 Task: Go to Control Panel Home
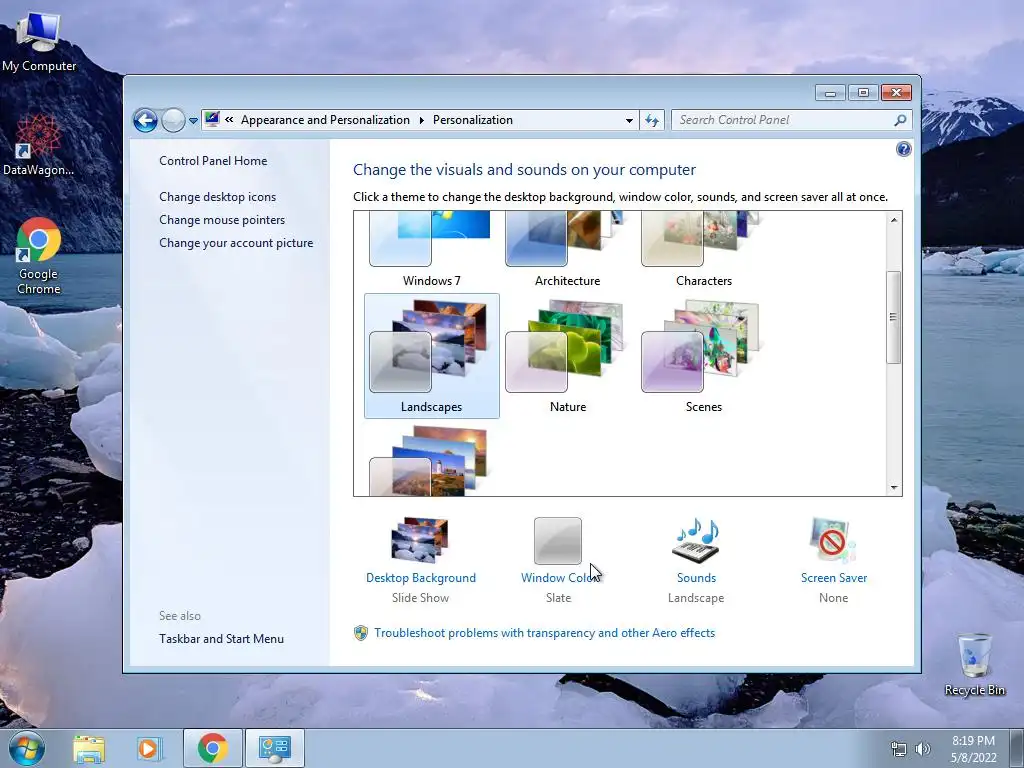(213, 161)
